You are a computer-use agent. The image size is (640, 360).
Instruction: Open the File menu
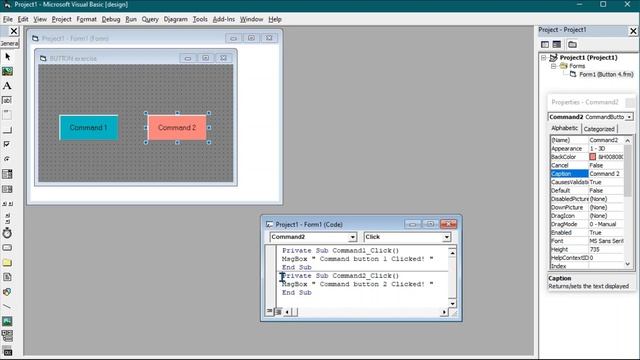8,19
